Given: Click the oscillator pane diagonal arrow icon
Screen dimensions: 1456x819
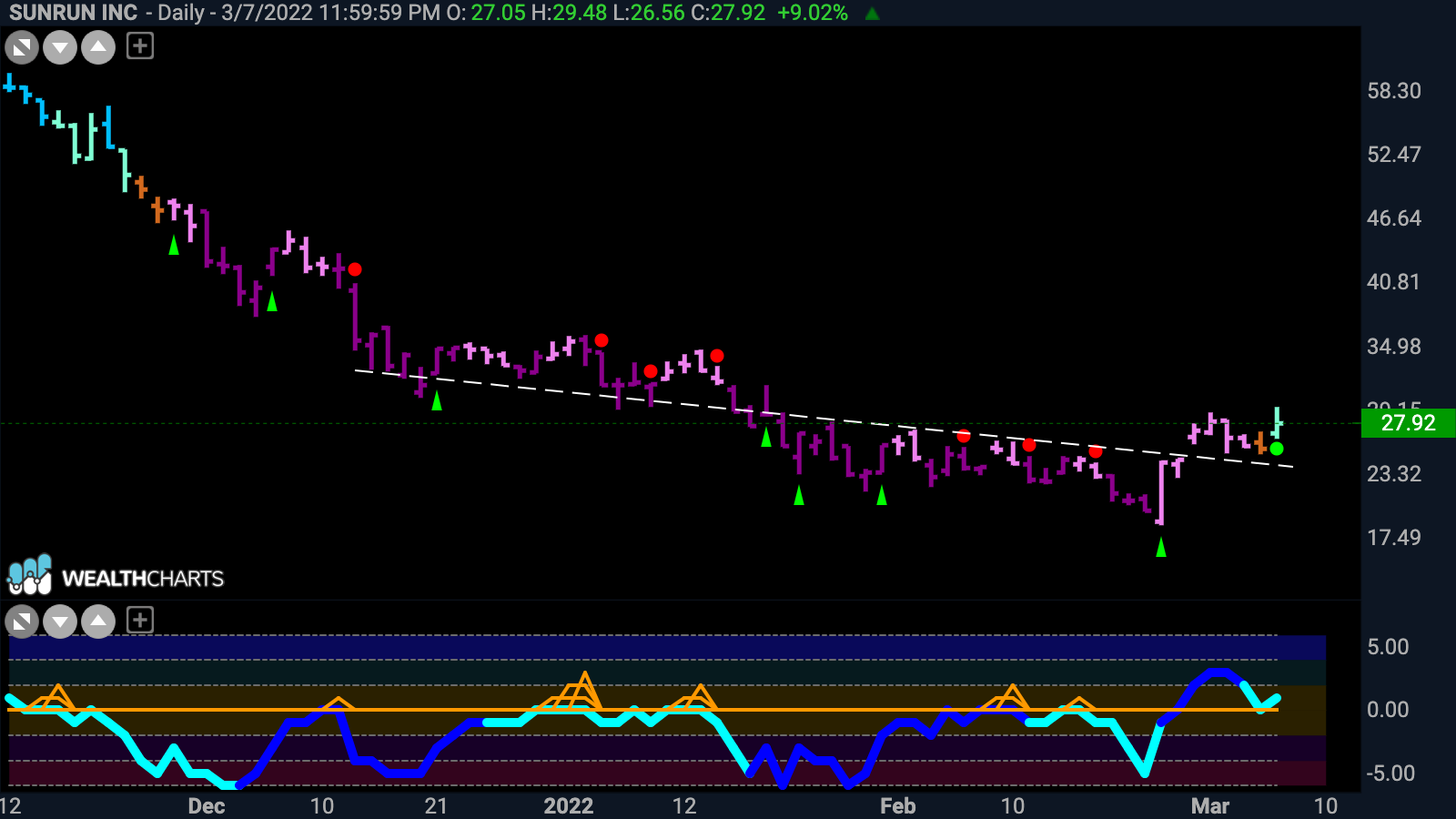Looking at the screenshot, I should [22, 622].
